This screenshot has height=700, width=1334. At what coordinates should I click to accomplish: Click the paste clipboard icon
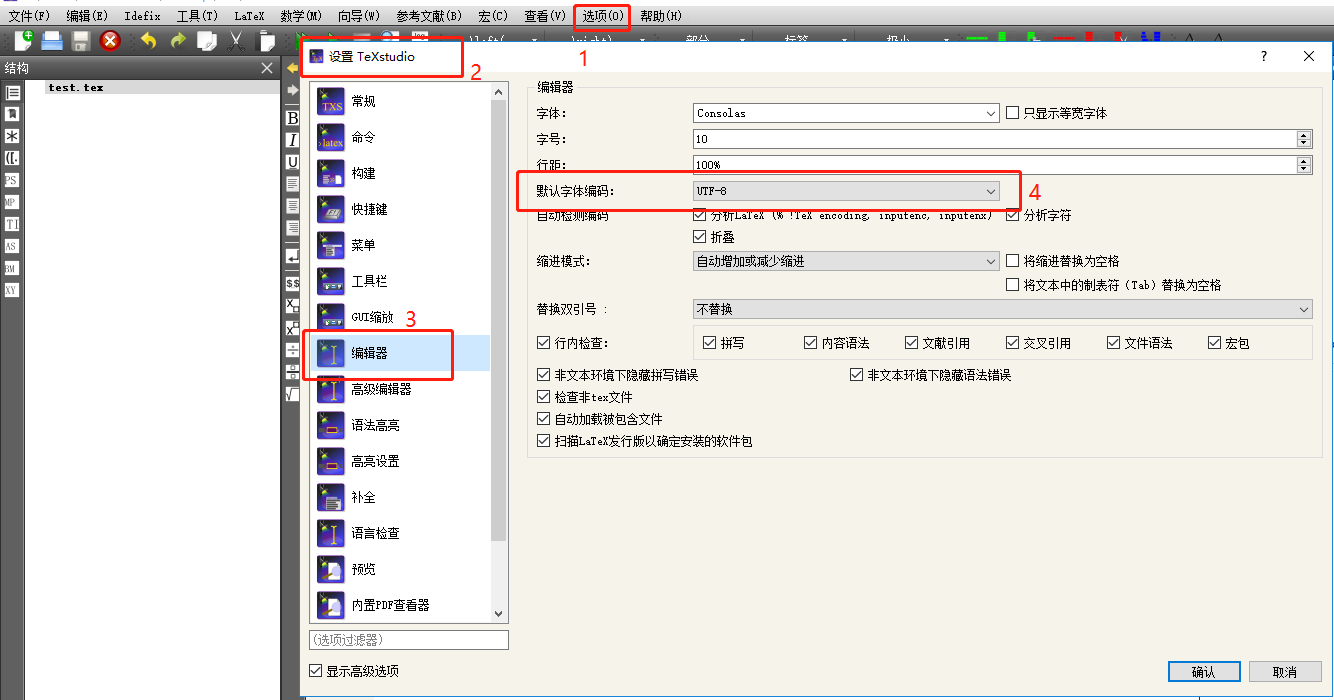(266, 40)
